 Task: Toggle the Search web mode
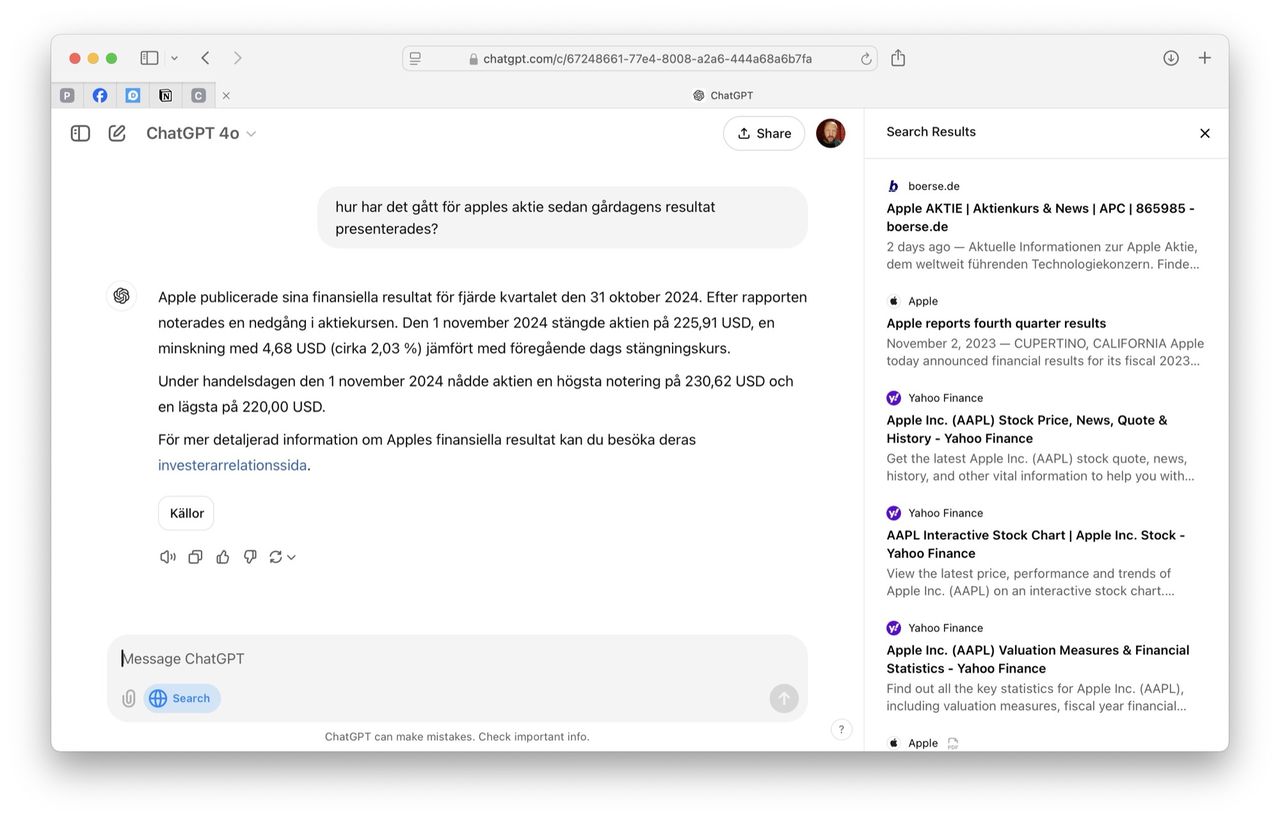[x=181, y=698]
